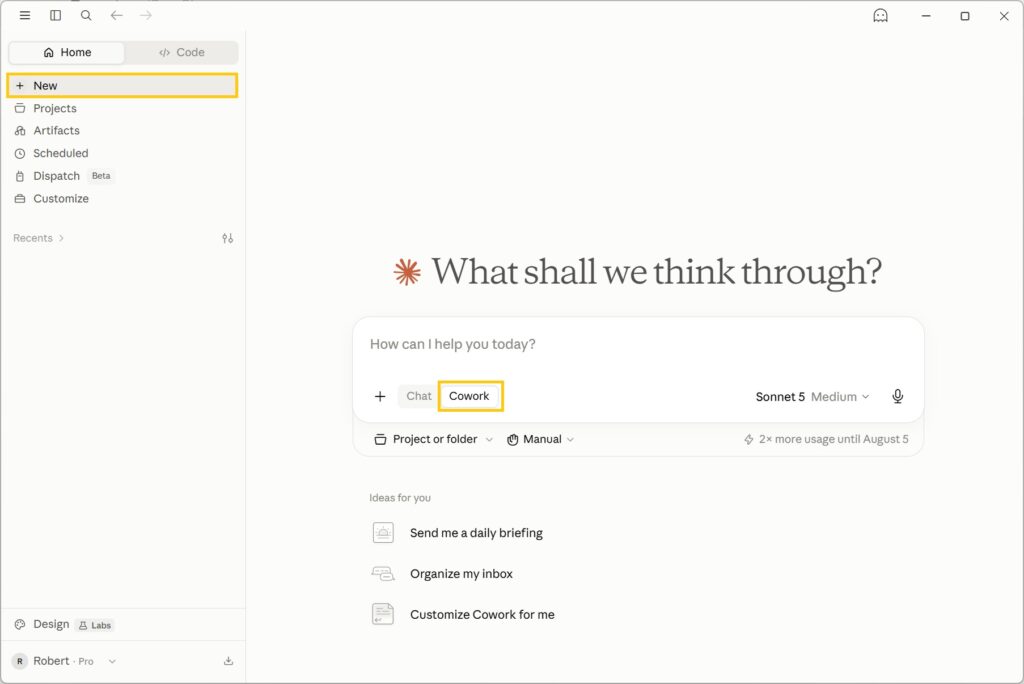Toggle the sidebar panel icon
This screenshot has height=684, width=1024.
coord(56,15)
